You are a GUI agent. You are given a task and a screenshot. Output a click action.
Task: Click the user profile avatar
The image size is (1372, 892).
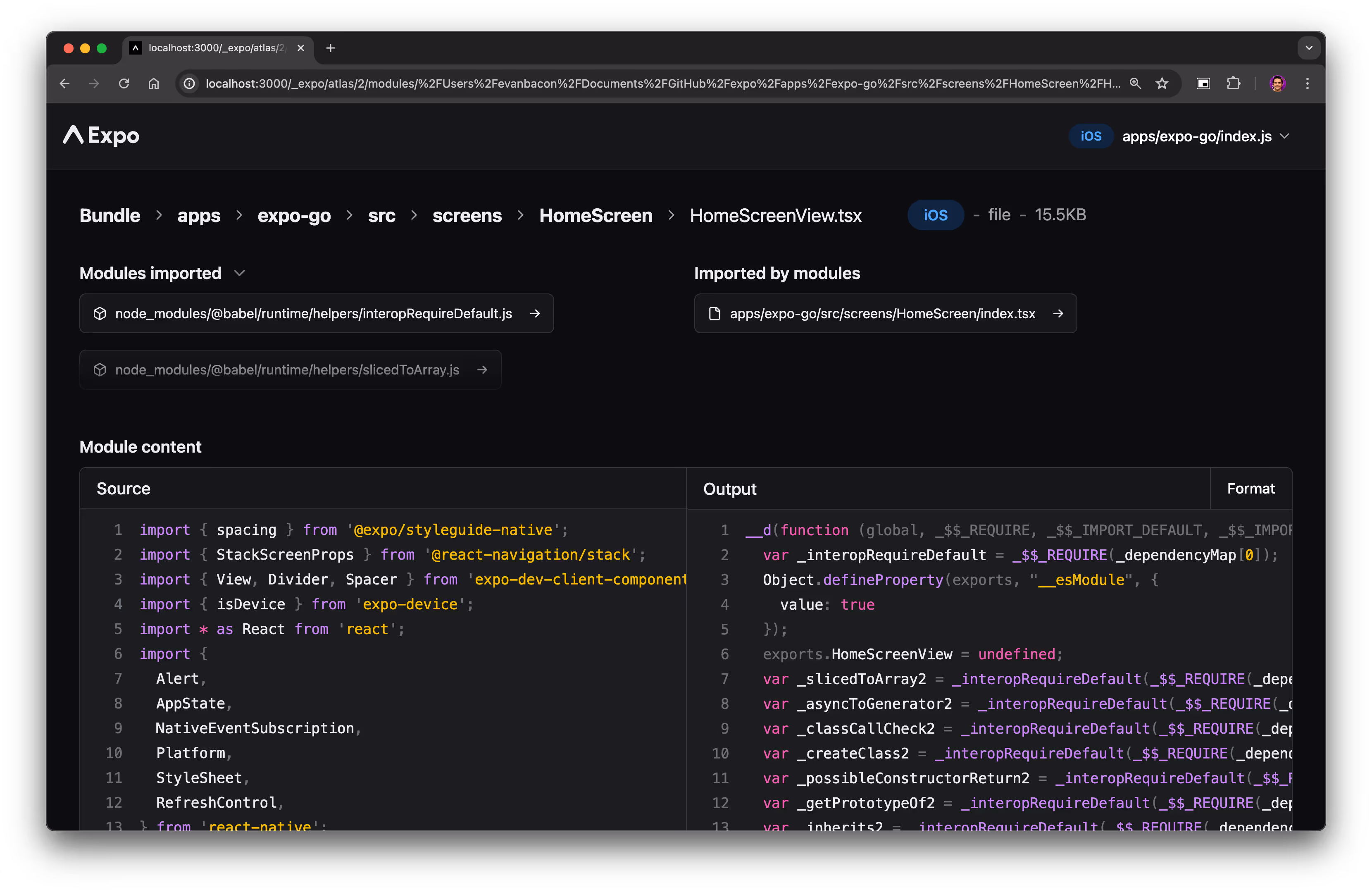[x=1277, y=83]
